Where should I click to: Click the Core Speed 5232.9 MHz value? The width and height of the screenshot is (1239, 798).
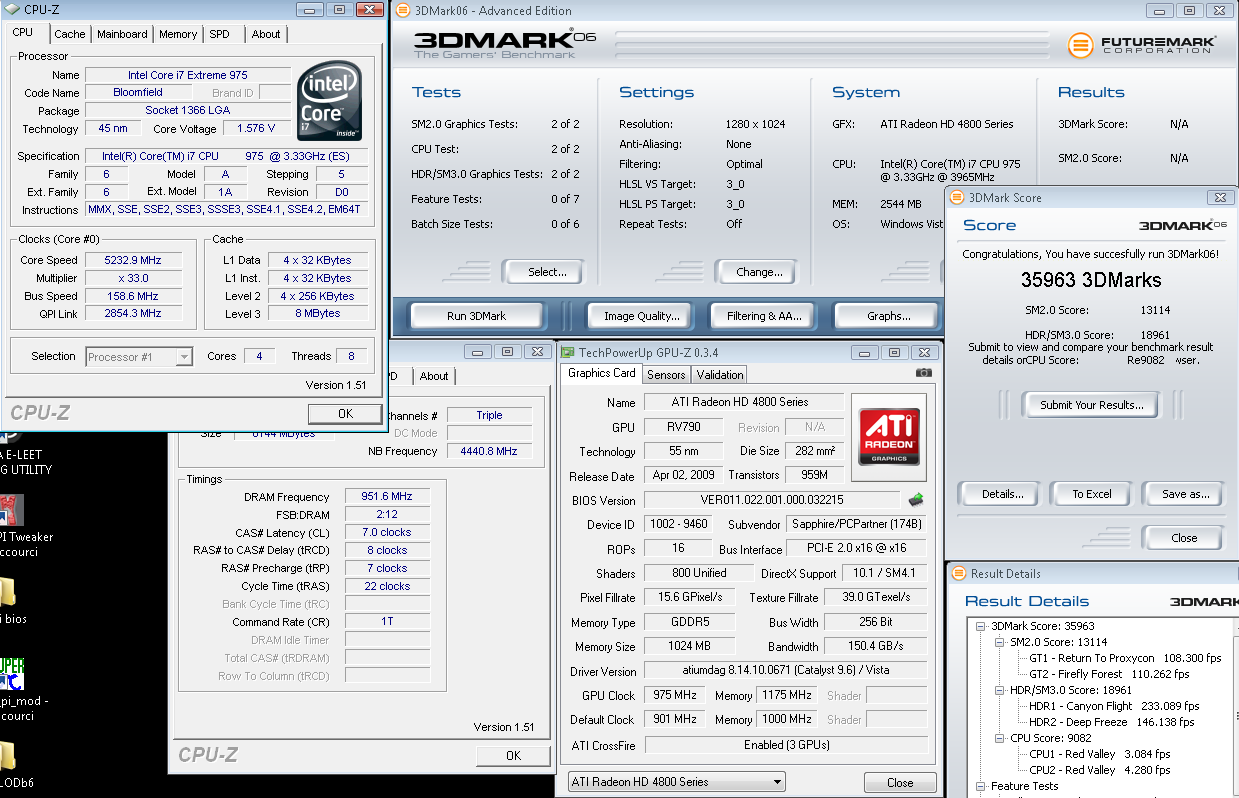coord(133,260)
